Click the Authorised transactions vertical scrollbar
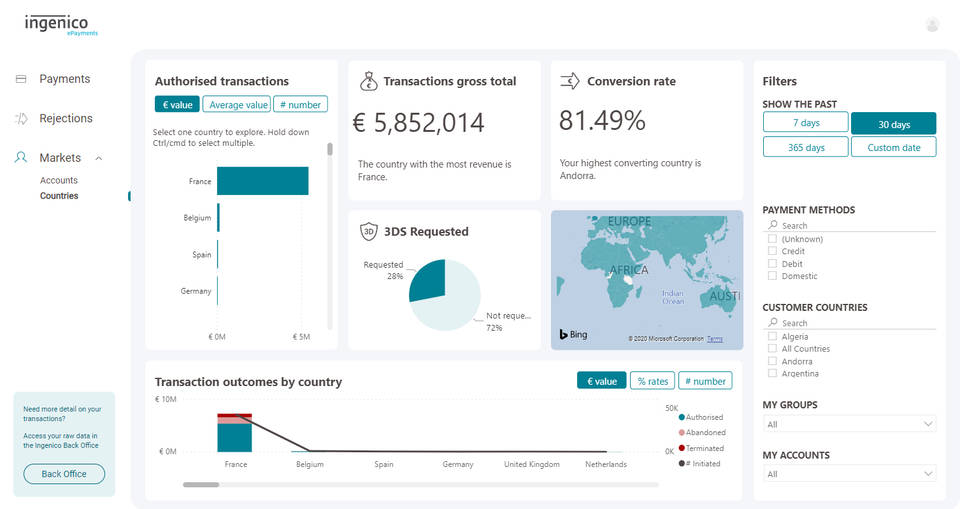Image resolution: width=960 pixels, height=509 pixels. (329, 149)
